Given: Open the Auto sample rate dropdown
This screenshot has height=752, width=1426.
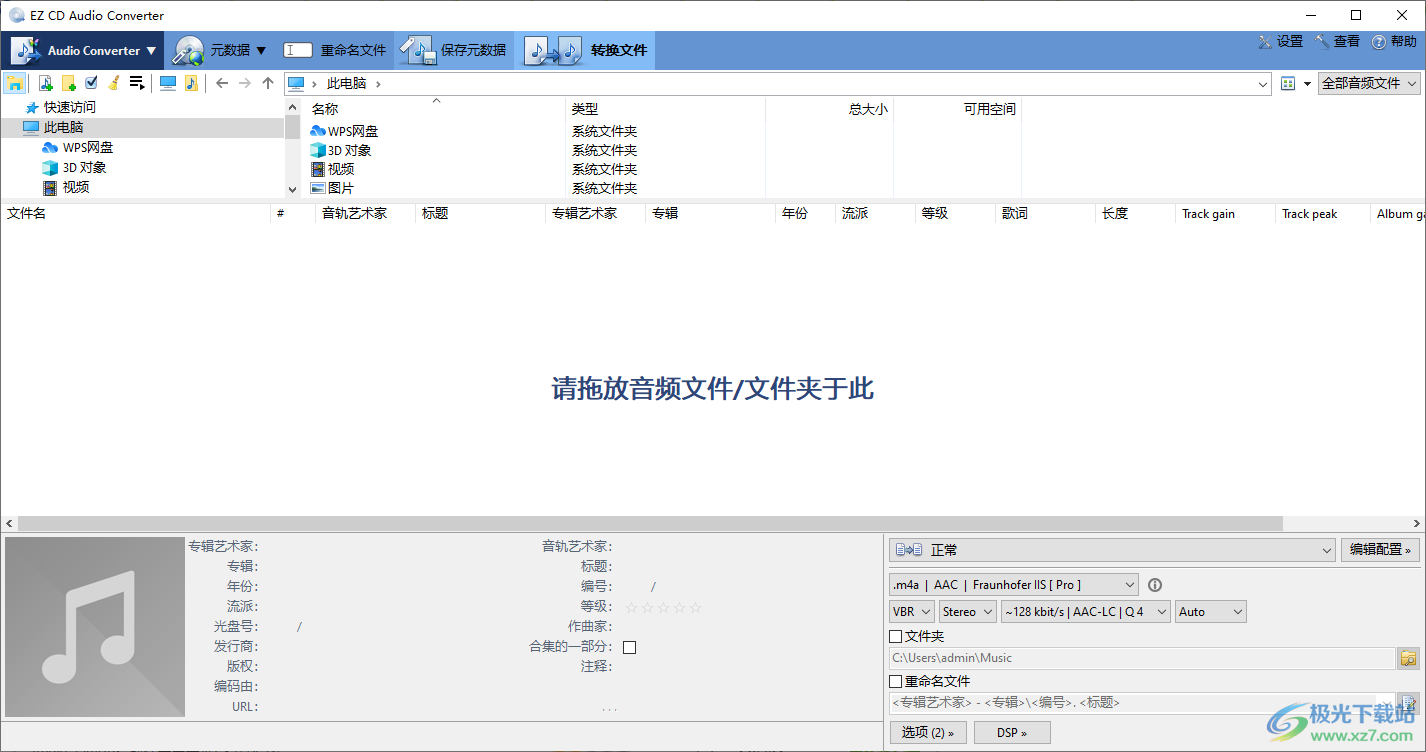Looking at the screenshot, I should (1211, 612).
